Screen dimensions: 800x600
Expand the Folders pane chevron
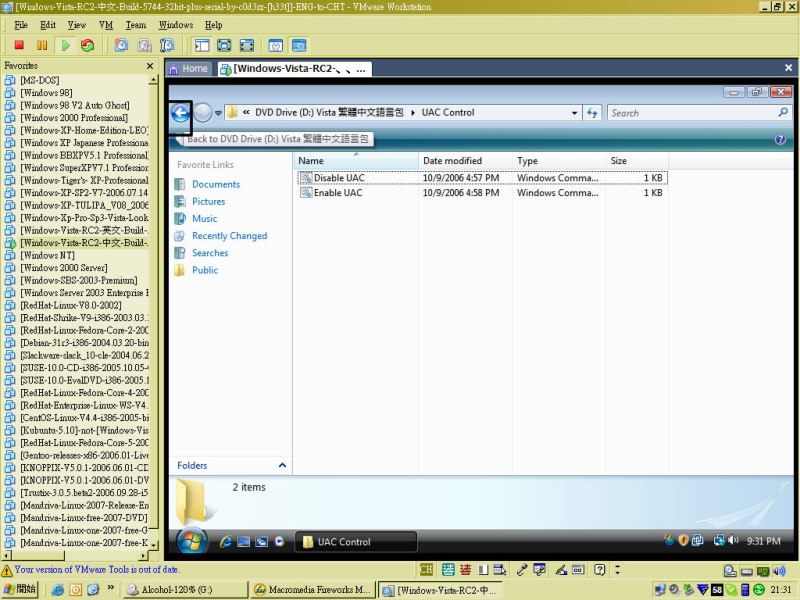click(x=282, y=465)
